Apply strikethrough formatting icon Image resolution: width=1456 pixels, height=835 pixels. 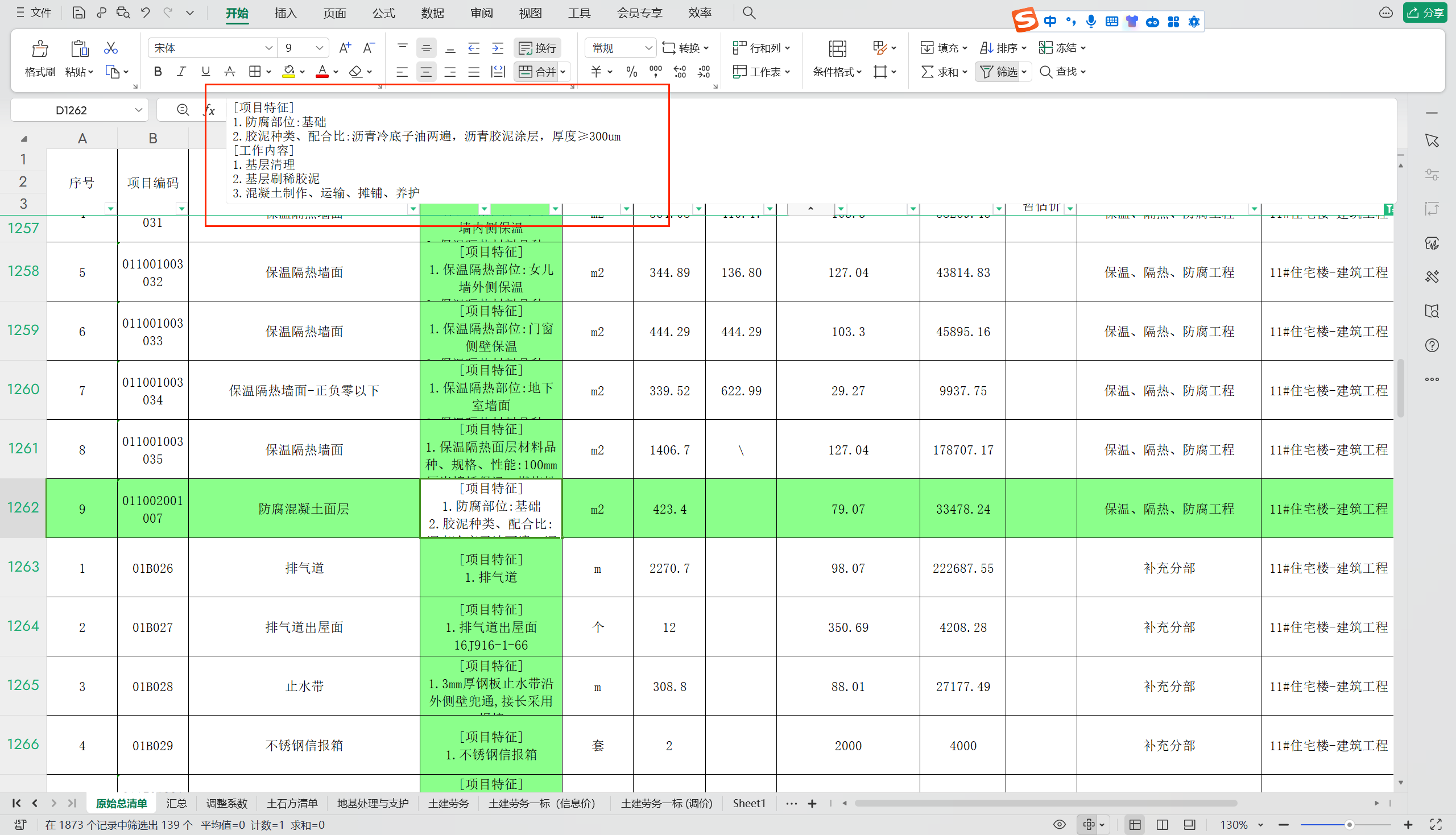point(229,72)
